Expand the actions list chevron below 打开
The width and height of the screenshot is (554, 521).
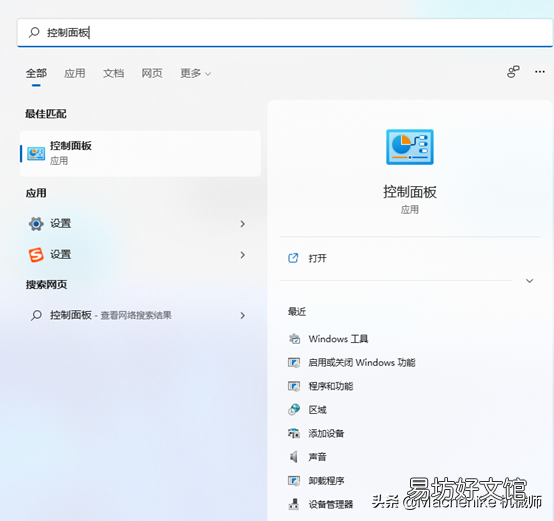click(x=529, y=281)
